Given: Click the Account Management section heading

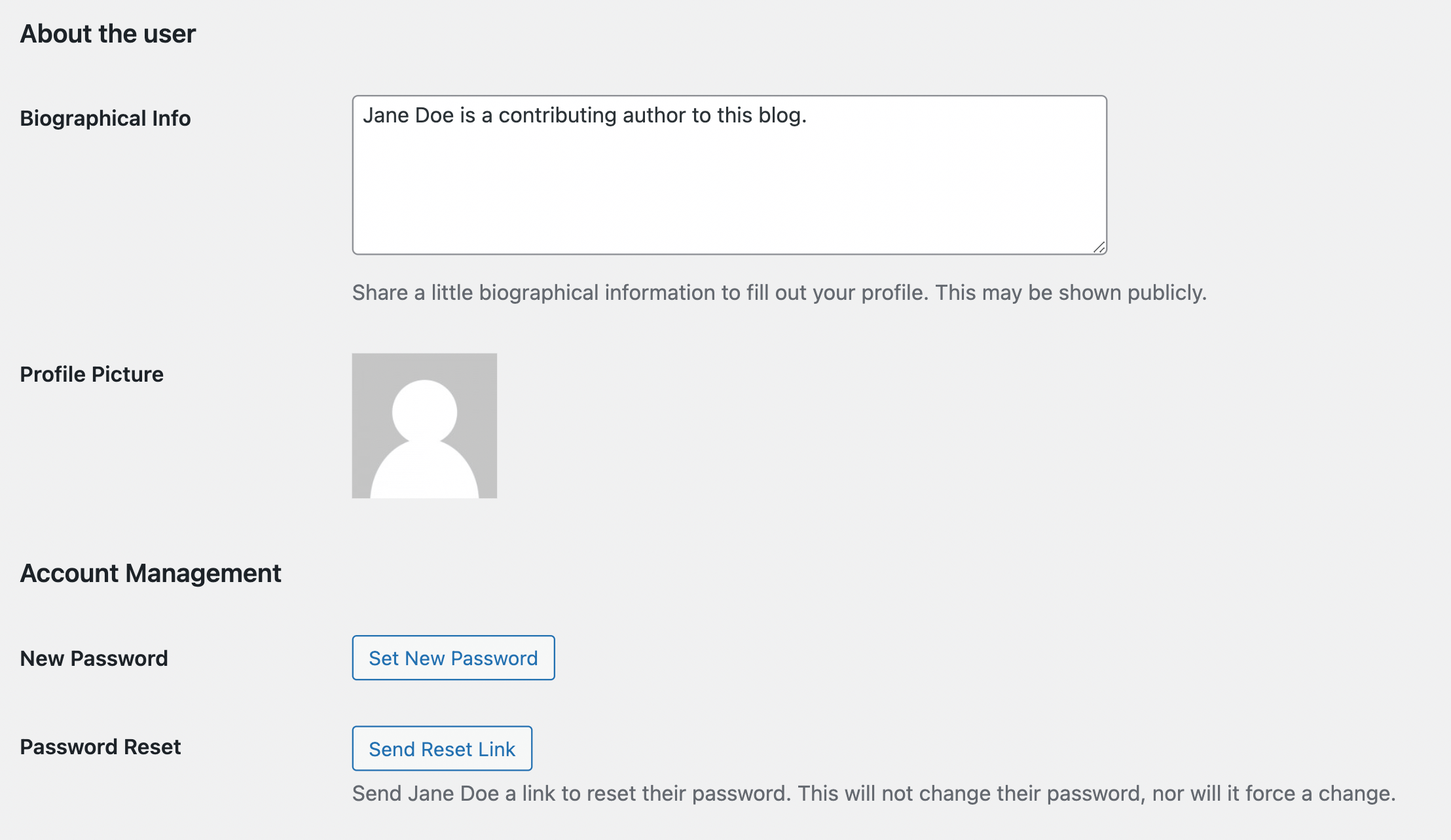Looking at the screenshot, I should point(151,573).
